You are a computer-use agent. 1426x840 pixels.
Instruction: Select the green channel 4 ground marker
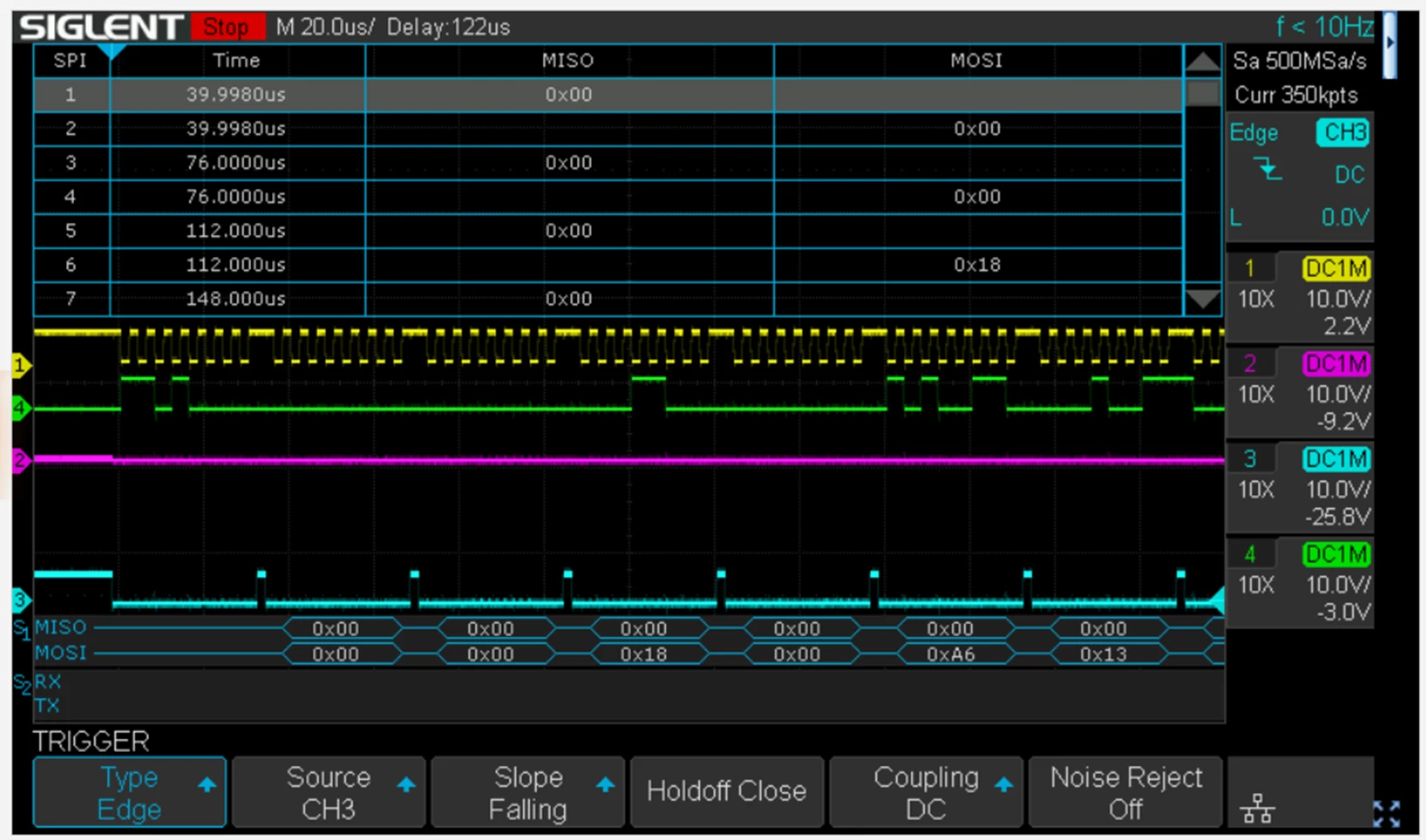pyautogui.click(x=21, y=407)
